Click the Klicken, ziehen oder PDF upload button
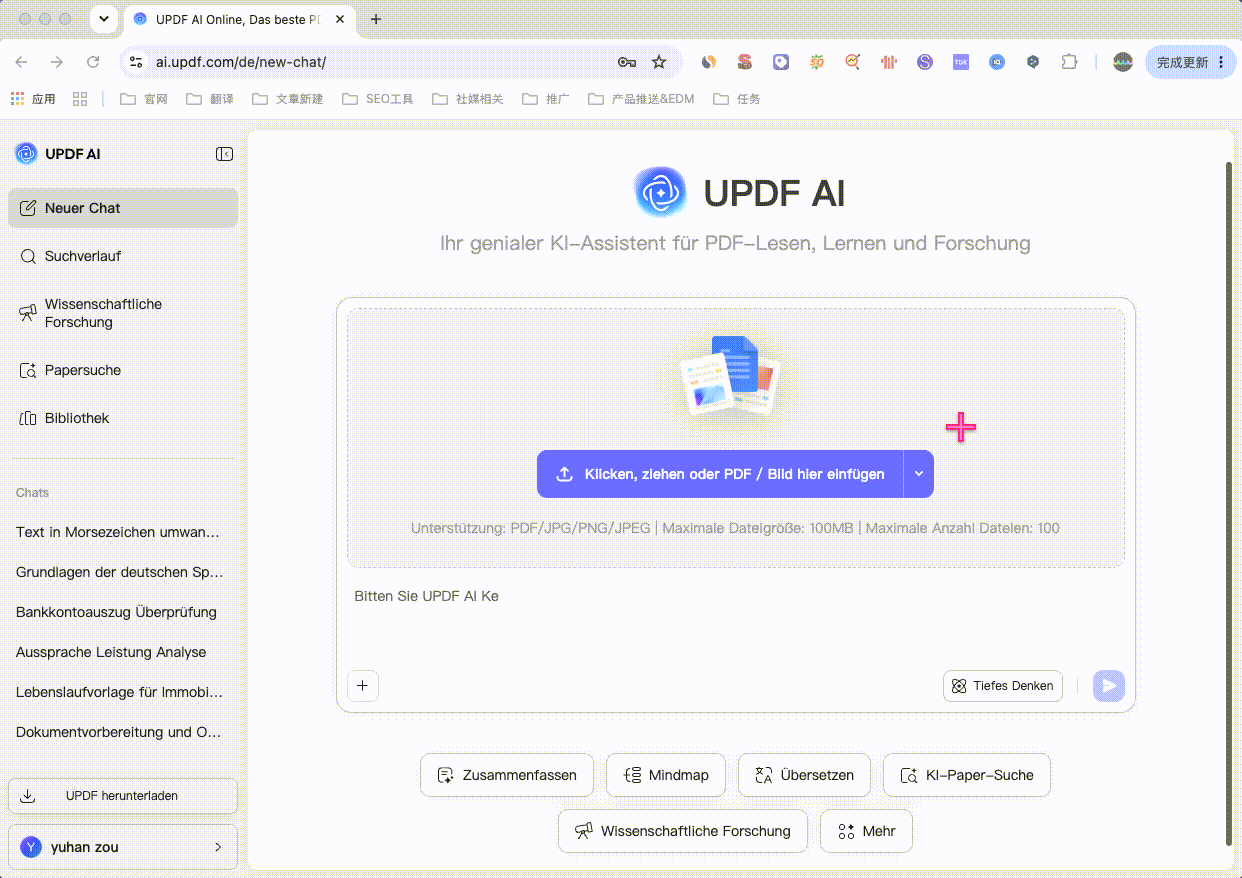Image resolution: width=1242 pixels, height=878 pixels. pos(720,474)
